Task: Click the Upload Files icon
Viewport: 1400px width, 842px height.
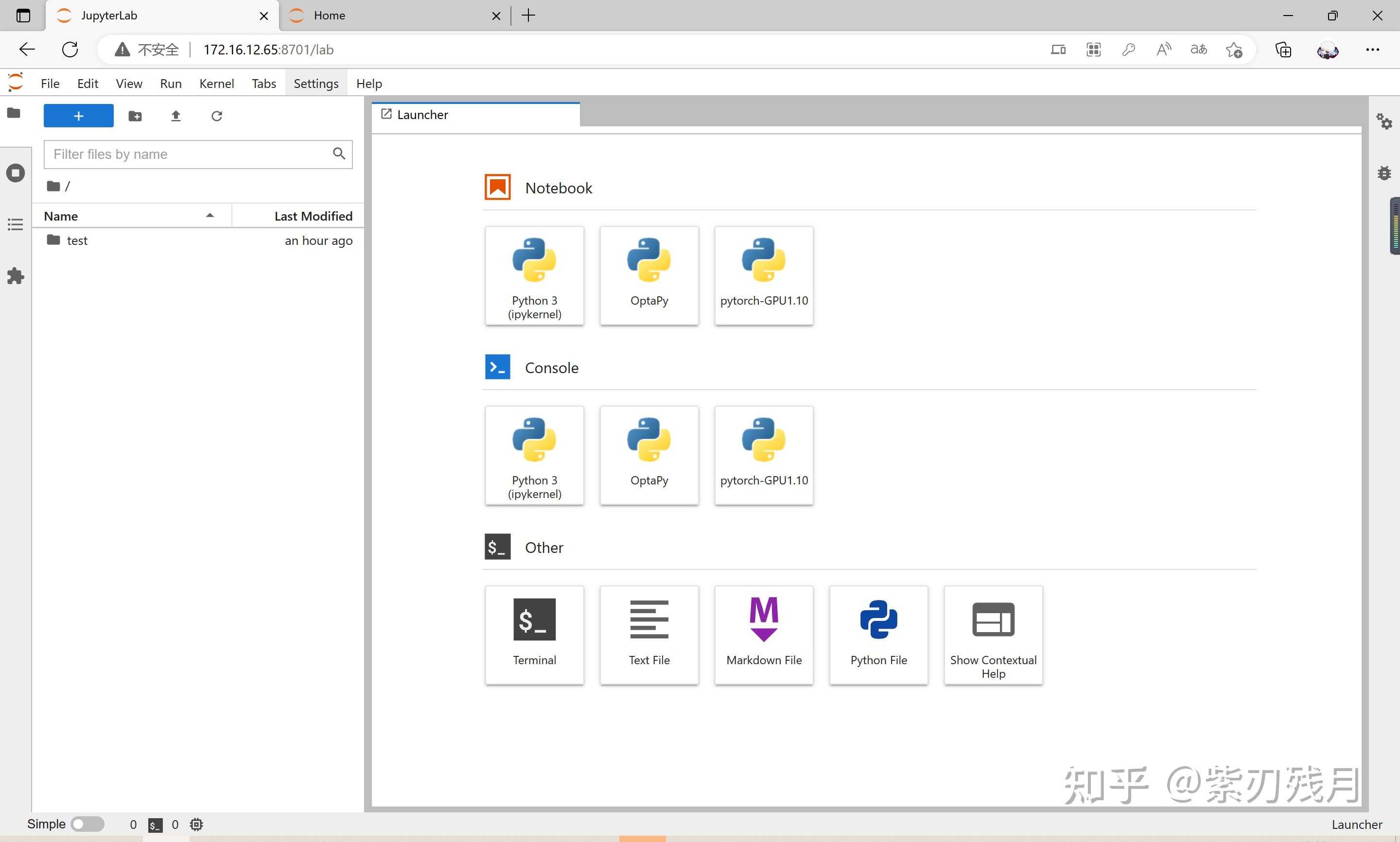Action: coord(176,116)
